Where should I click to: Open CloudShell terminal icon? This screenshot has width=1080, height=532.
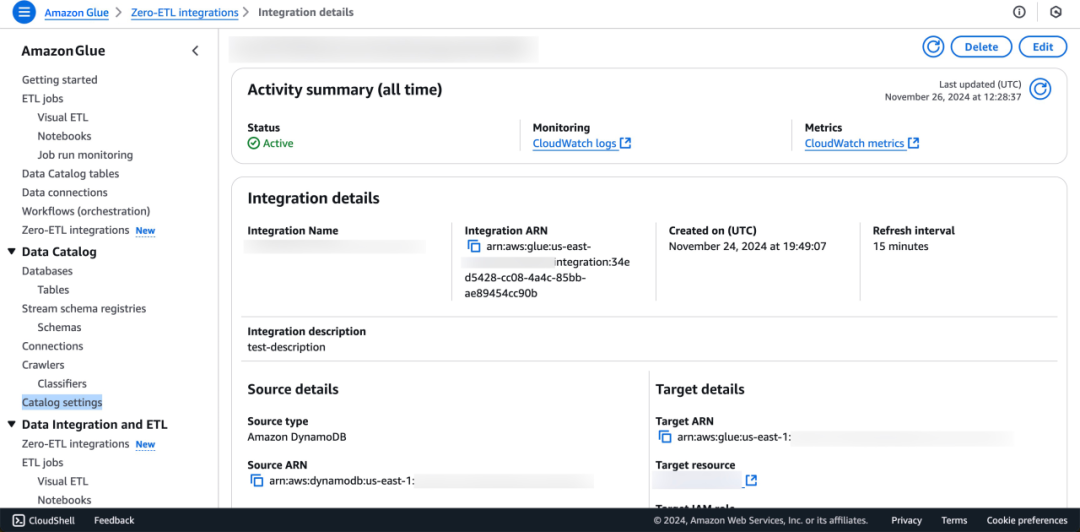pos(19,520)
